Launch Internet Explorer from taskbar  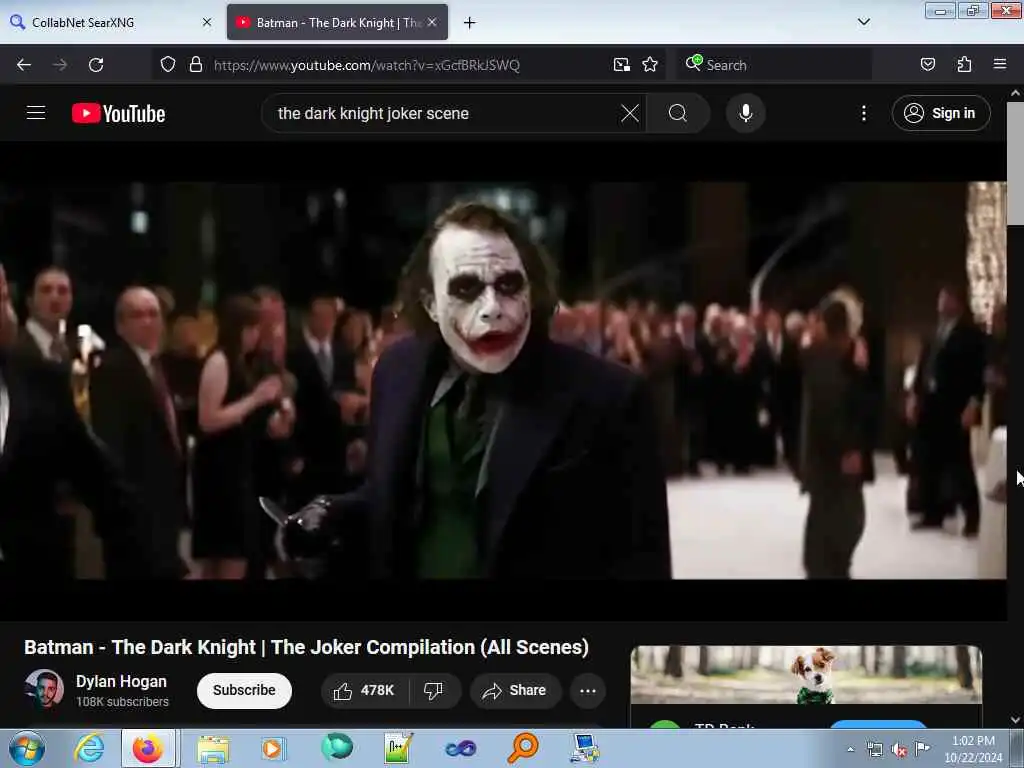(89, 748)
